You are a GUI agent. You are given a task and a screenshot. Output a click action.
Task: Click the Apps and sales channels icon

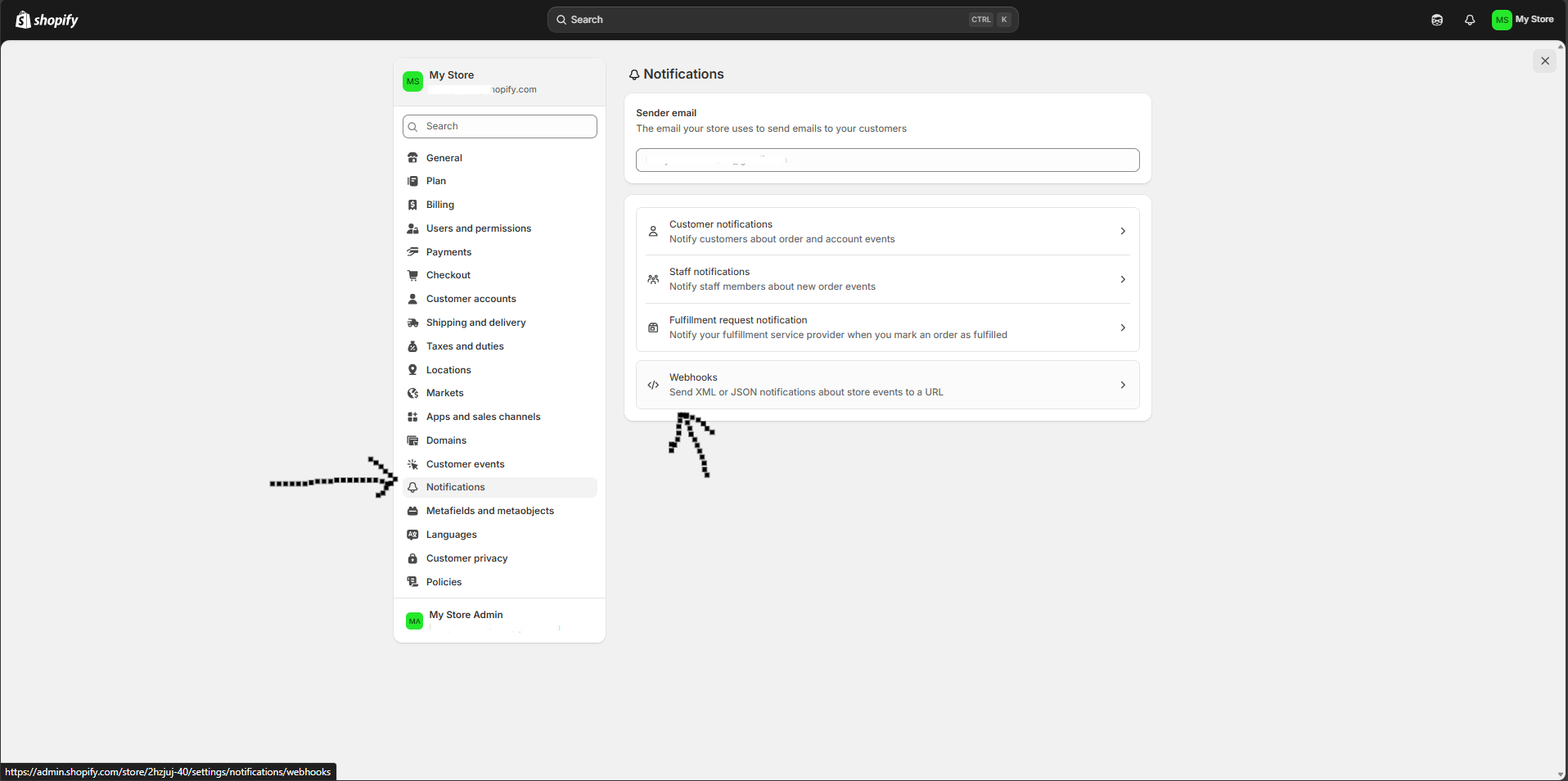coord(413,417)
